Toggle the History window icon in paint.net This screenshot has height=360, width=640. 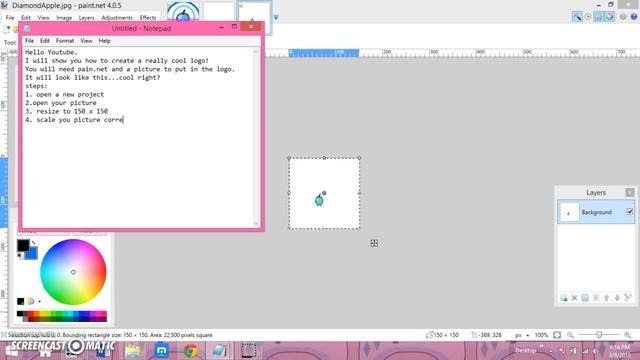[588, 17]
